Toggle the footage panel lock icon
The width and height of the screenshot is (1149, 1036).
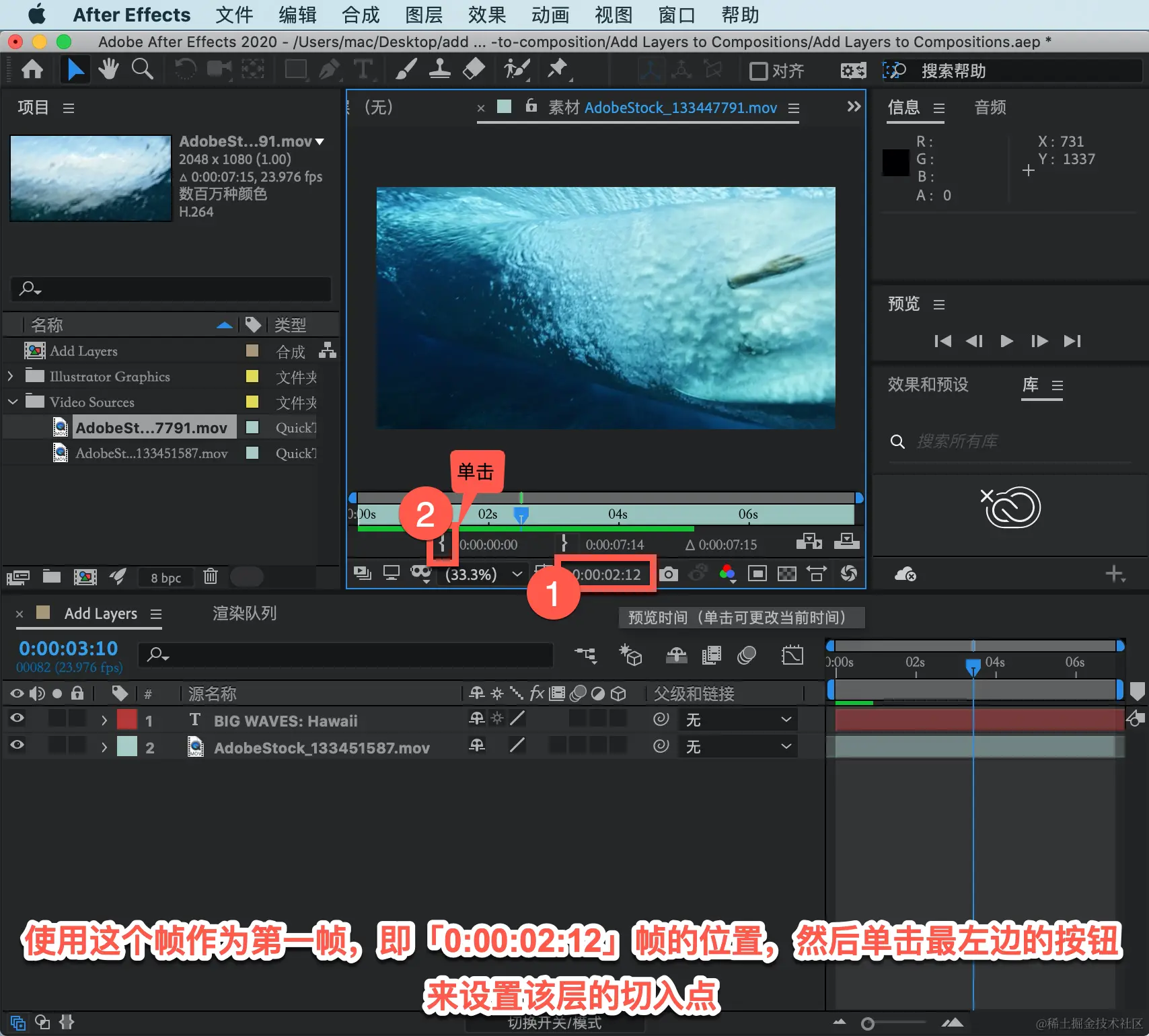[531, 106]
